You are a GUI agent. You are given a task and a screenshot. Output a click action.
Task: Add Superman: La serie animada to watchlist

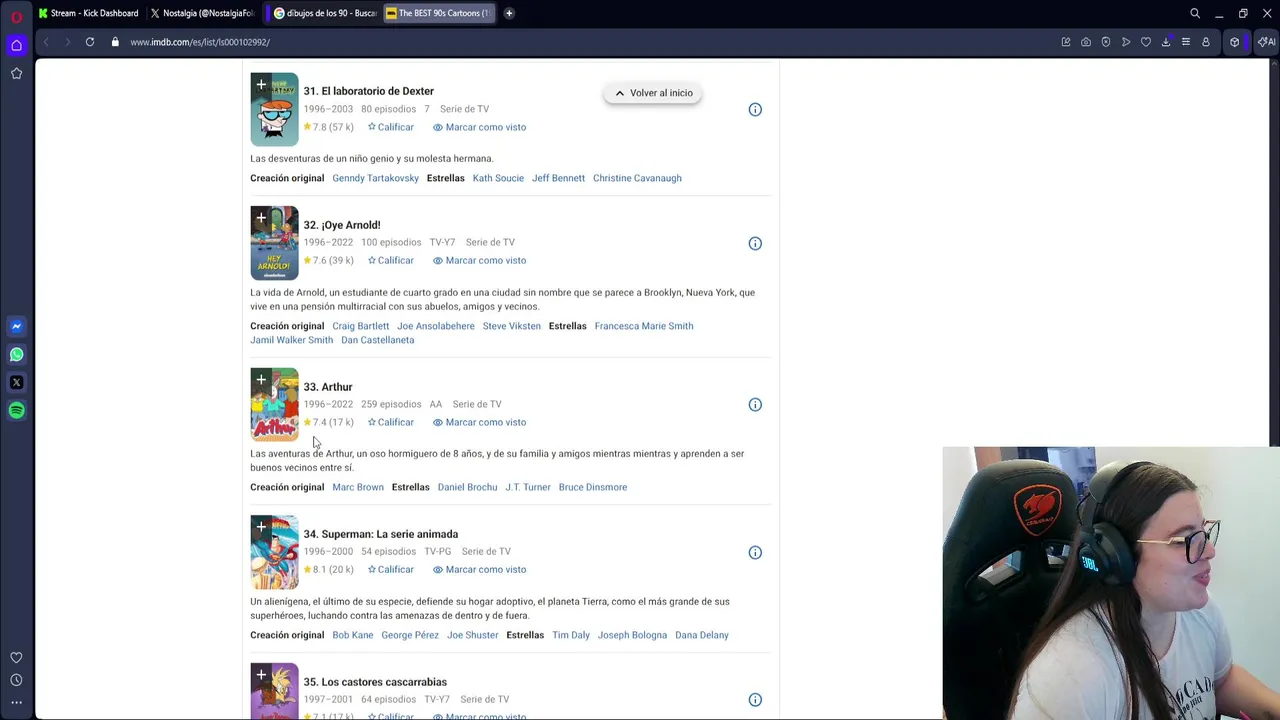[x=261, y=527]
